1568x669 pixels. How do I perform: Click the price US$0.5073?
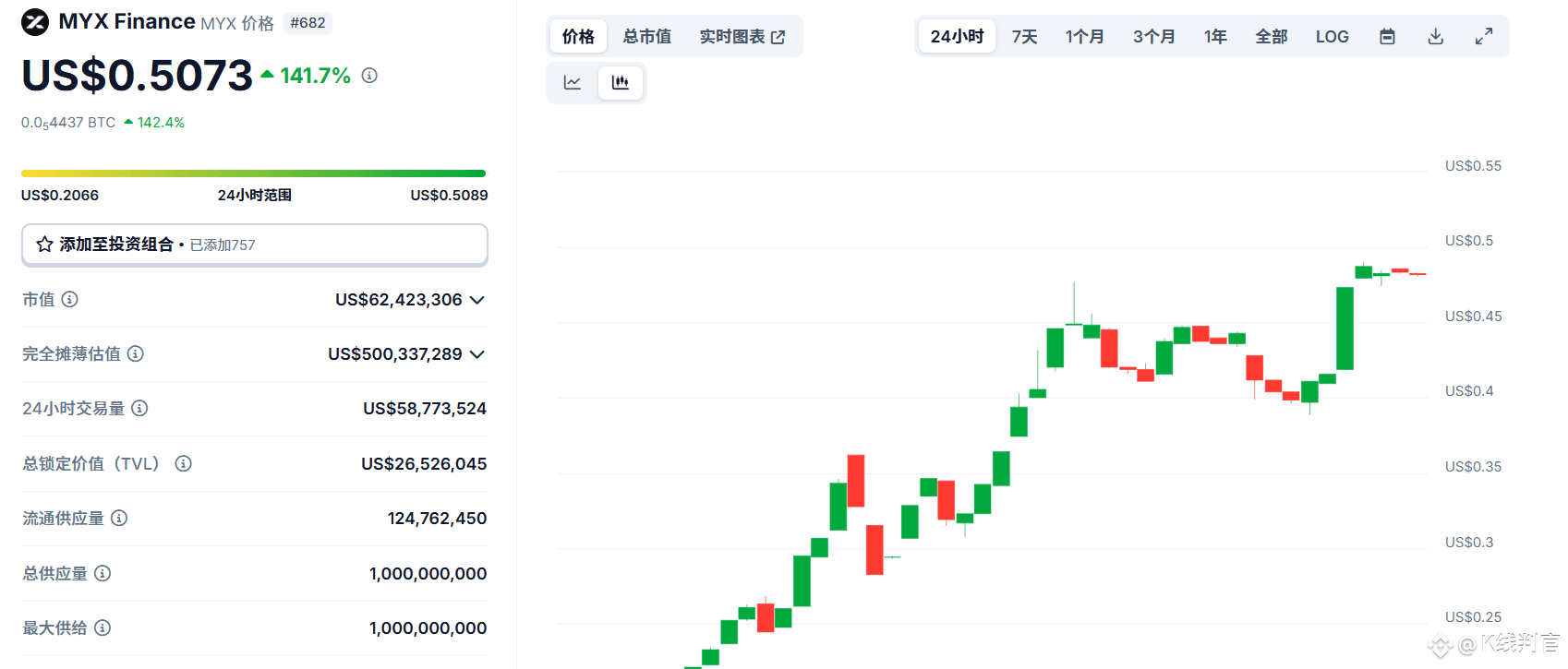[137, 76]
